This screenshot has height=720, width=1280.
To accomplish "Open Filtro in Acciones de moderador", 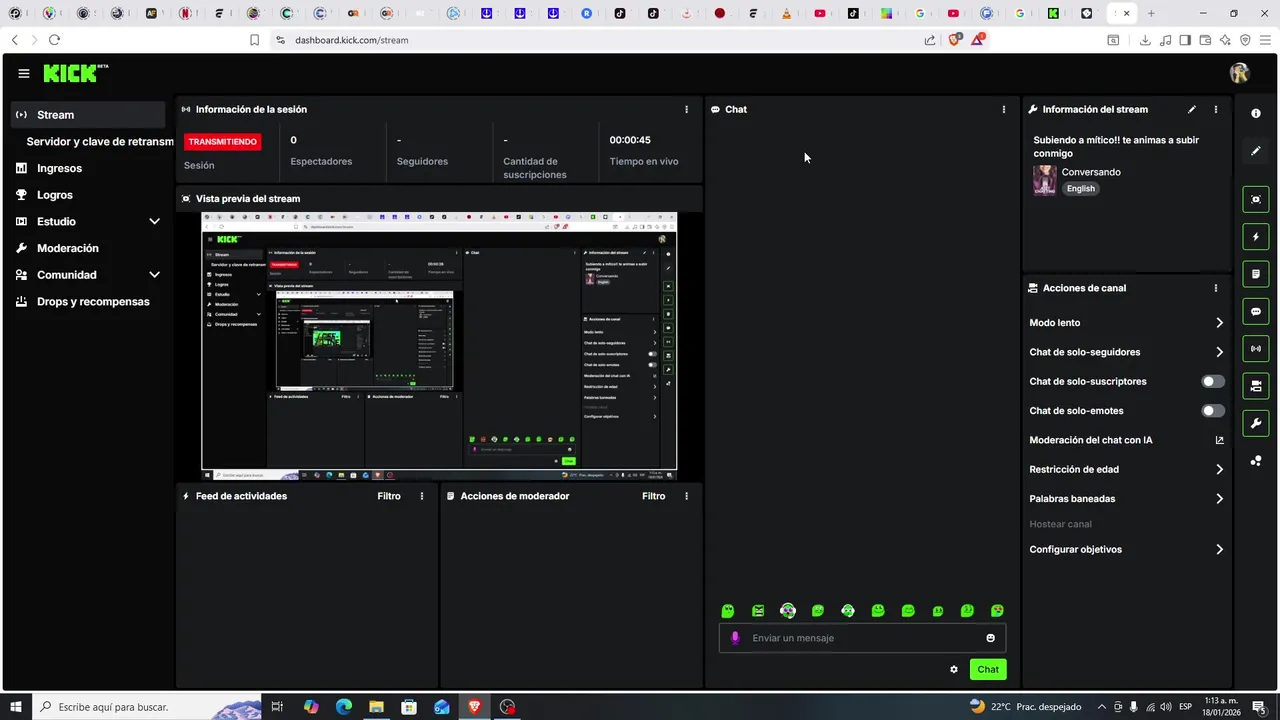I will [653, 496].
